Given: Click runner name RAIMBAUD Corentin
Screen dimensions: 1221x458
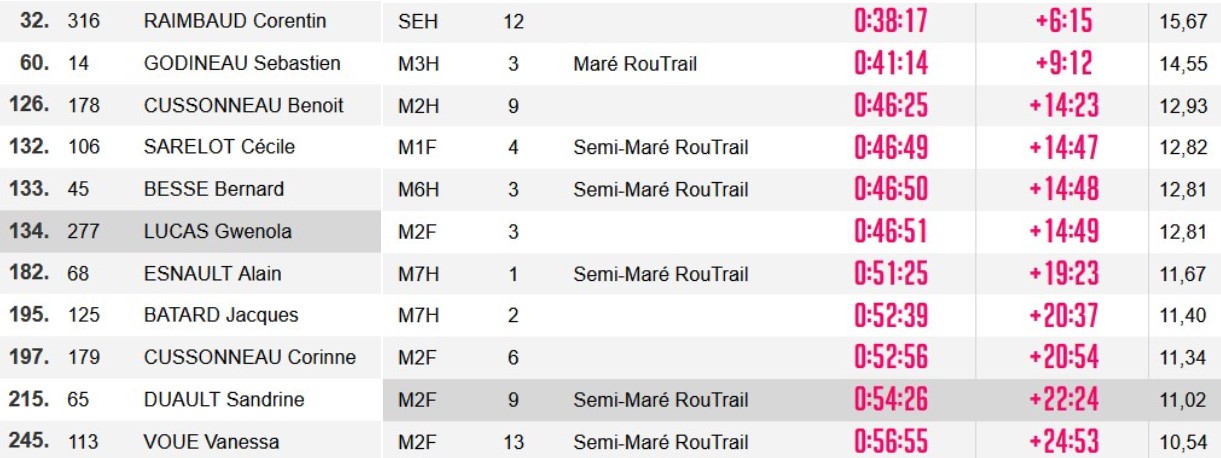Looking at the screenshot, I should pyautogui.click(x=235, y=21).
